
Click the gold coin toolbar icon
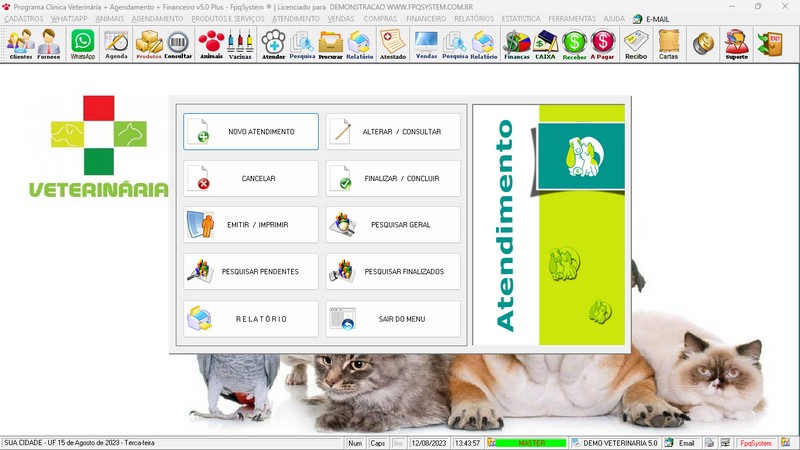tap(703, 44)
